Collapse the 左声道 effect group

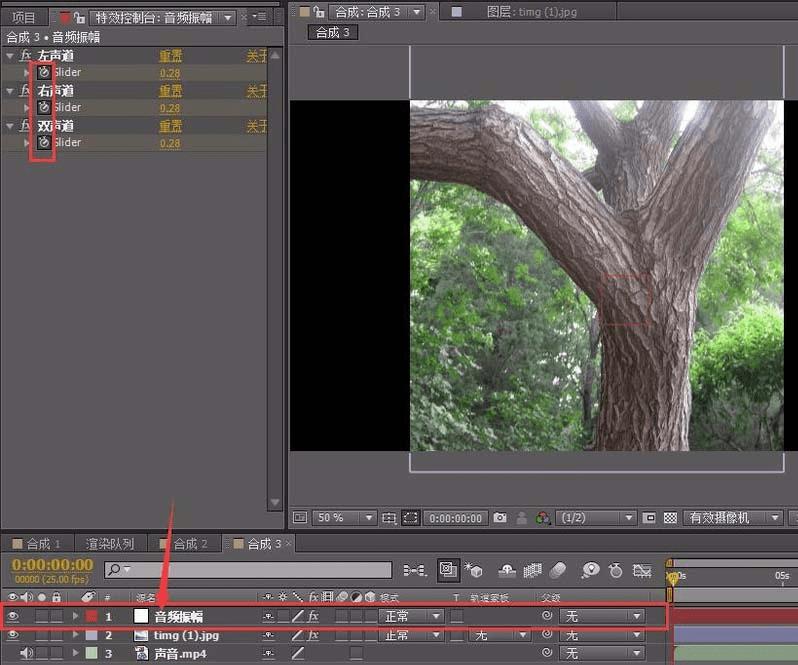10,56
